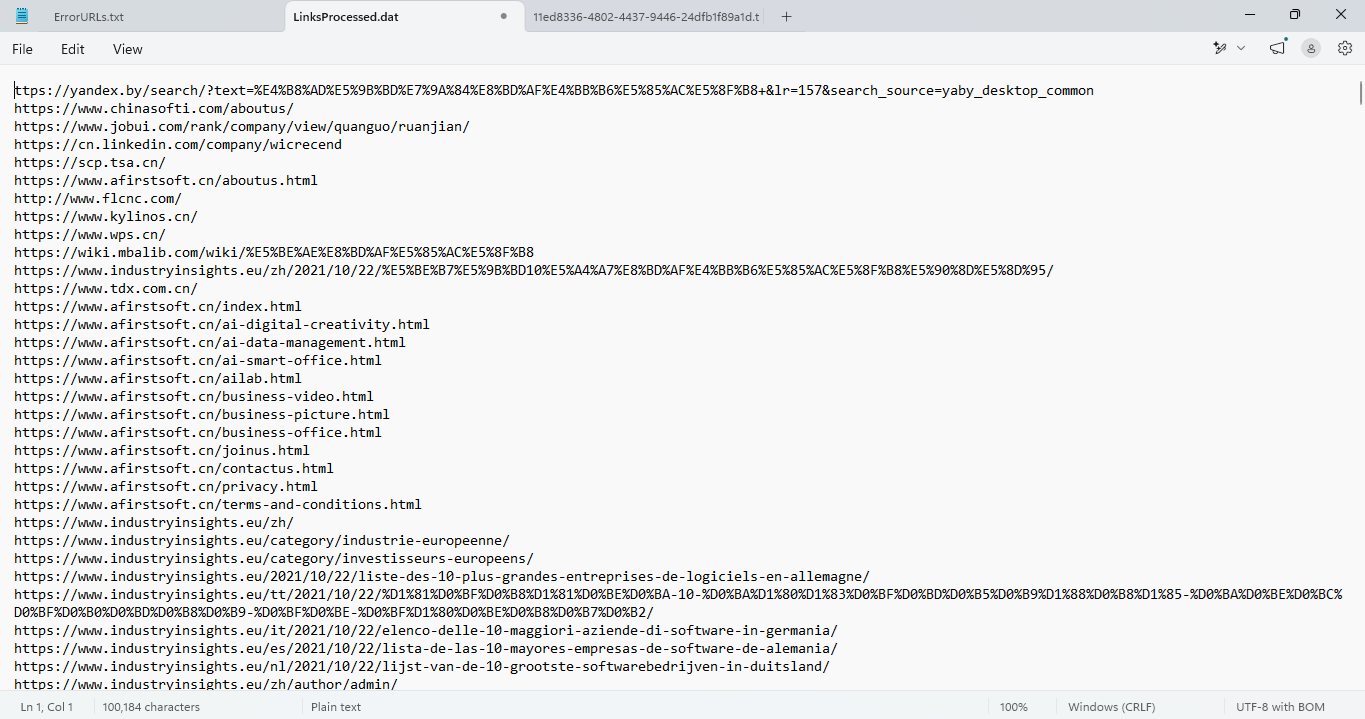1365x719 pixels.
Task: Click the terms-and-conditions.html line
Action: tap(218, 504)
